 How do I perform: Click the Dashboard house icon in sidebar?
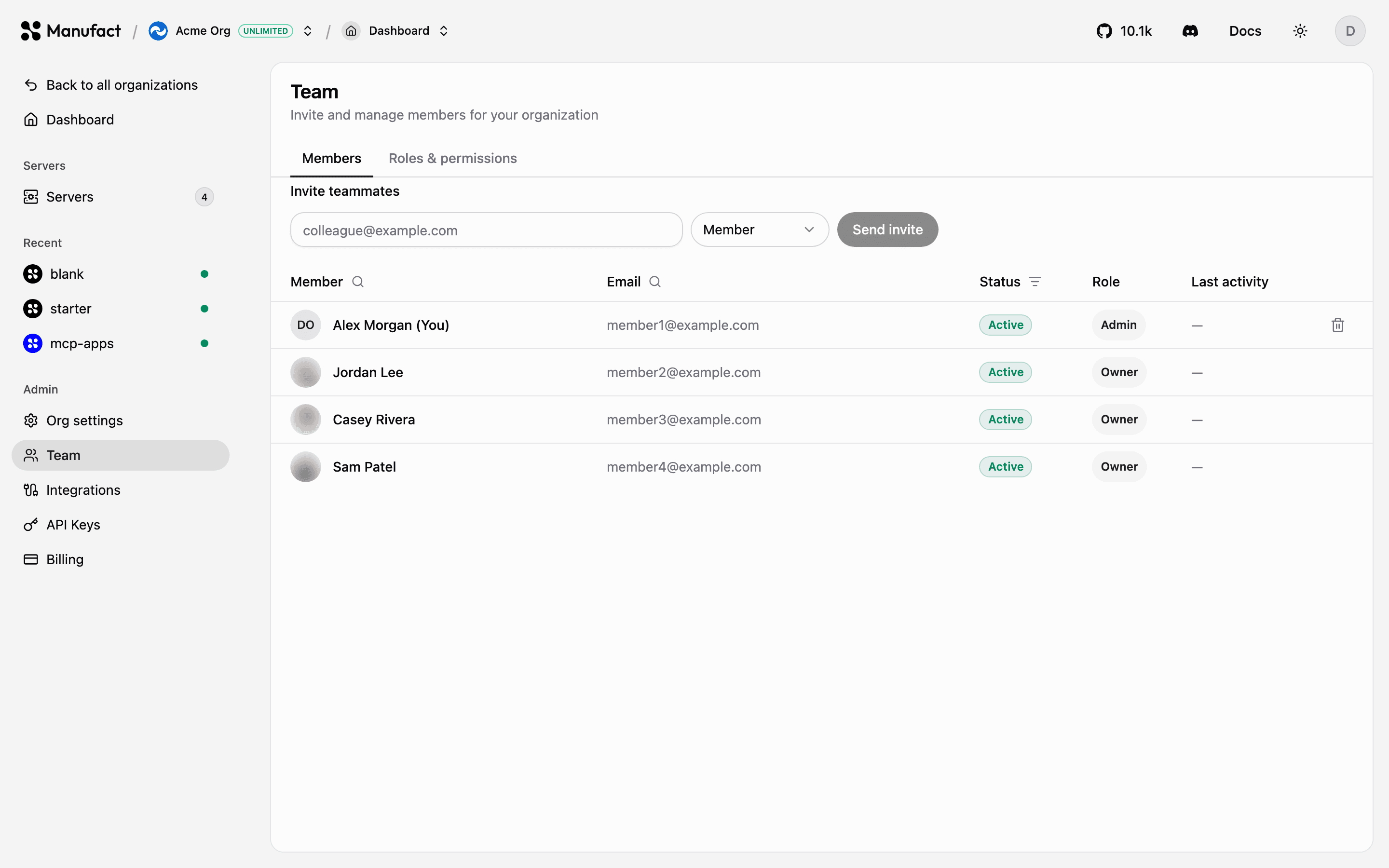[31, 120]
